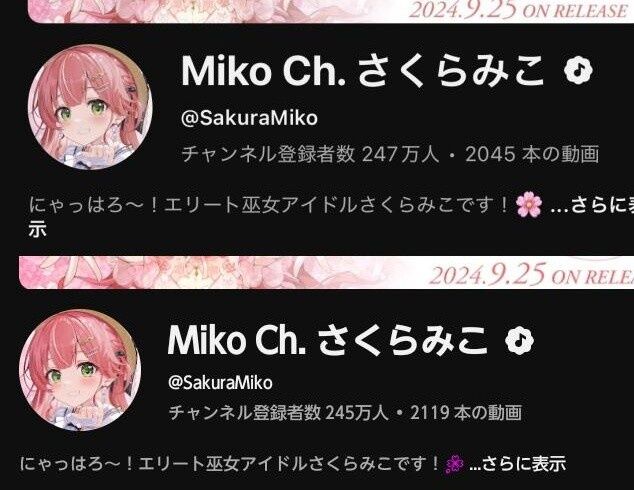Select the @SakuraMiko handle above 247万人 line
The width and height of the screenshot is (634, 490).
click(x=249, y=118)
